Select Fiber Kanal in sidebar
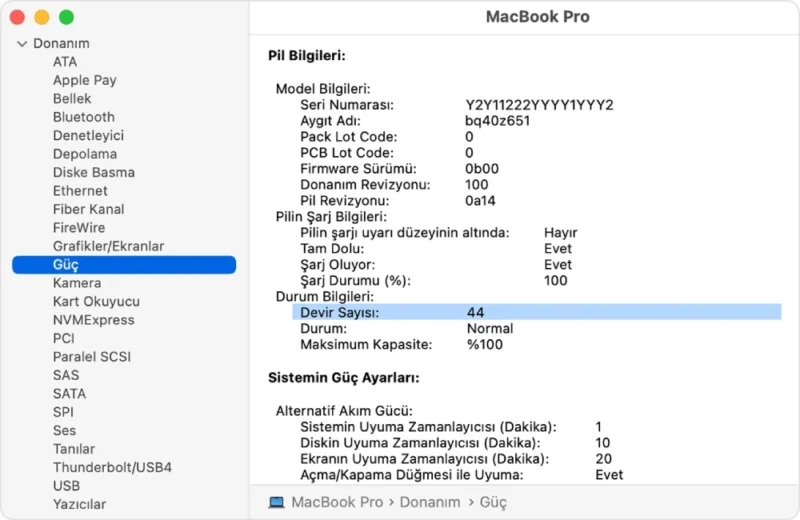Image resolution: width=800 pixels, height=520 pixels. click(x=88, y=209)
